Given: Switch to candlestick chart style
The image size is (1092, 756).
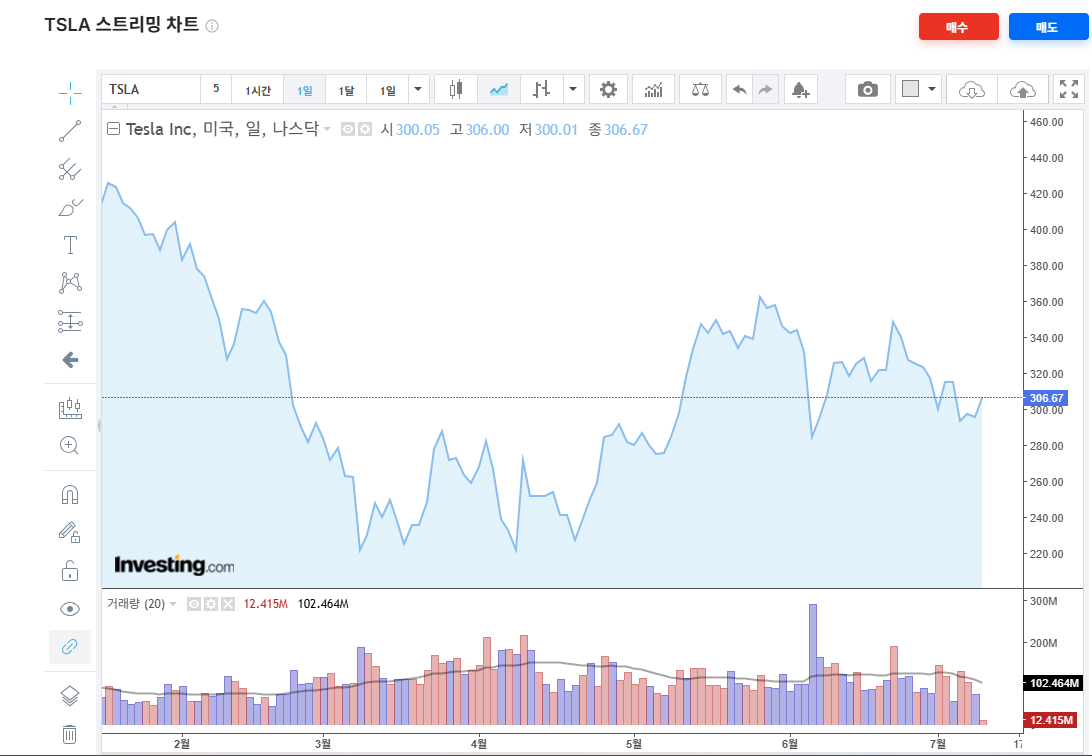Looking at the screenshot, I should pyautogui.click(x=456, y=89).
